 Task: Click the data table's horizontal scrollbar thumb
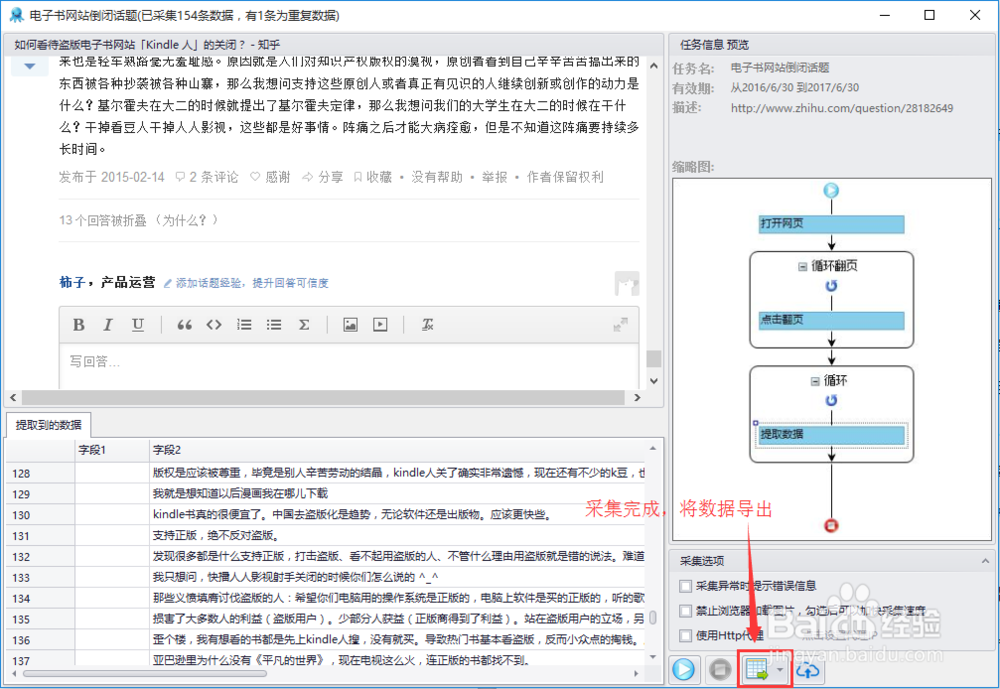[x=145, y=673]
